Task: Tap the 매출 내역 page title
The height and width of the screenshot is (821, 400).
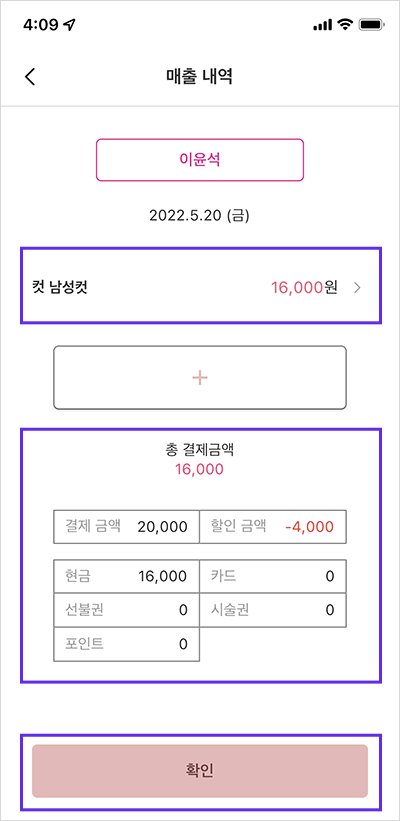Action: pos(199,76)
